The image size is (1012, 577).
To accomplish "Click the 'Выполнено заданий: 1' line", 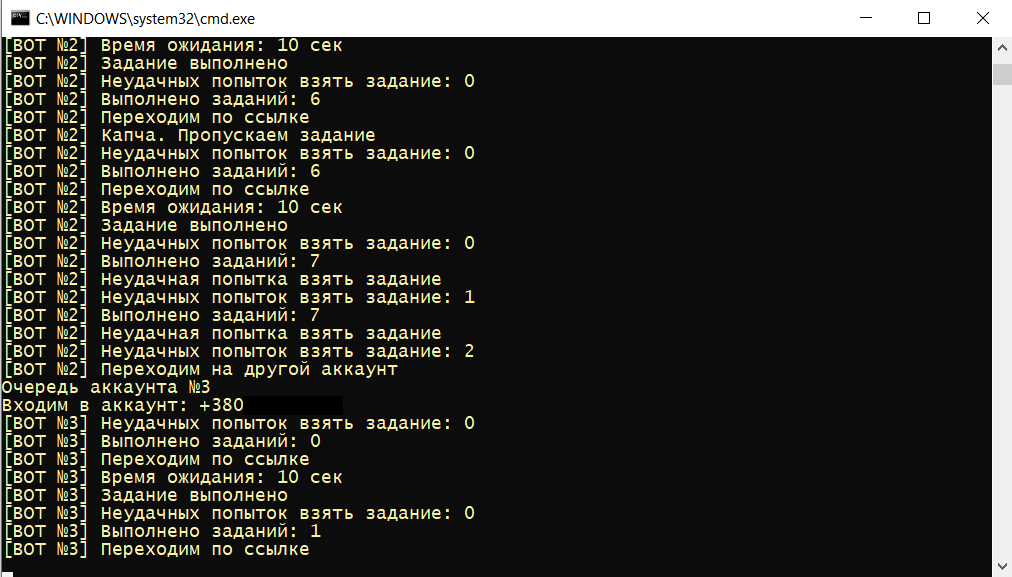I will (x=162, y=531).
